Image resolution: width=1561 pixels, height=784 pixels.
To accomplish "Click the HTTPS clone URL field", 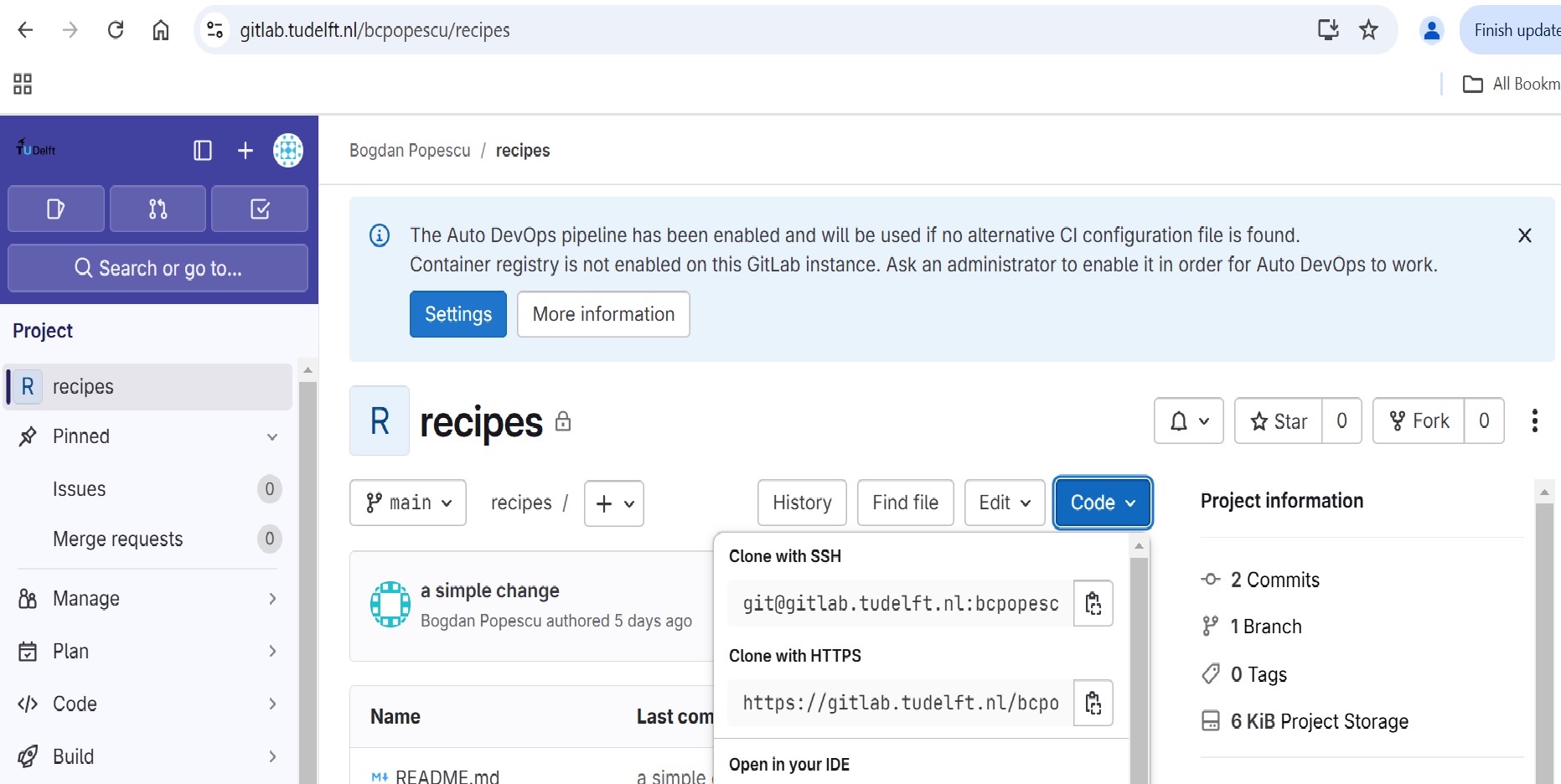I will (x=901, y=702).
